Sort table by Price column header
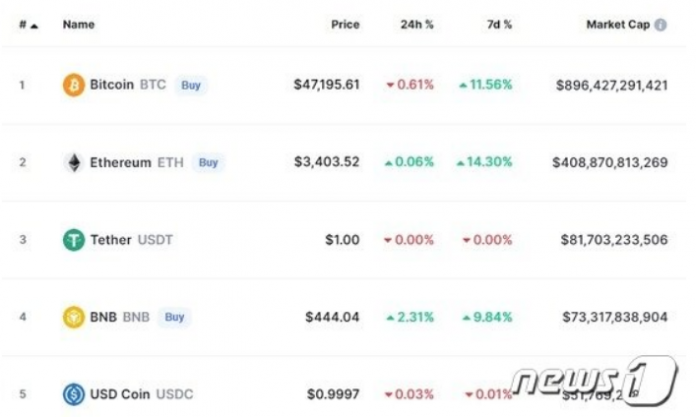 345,24
